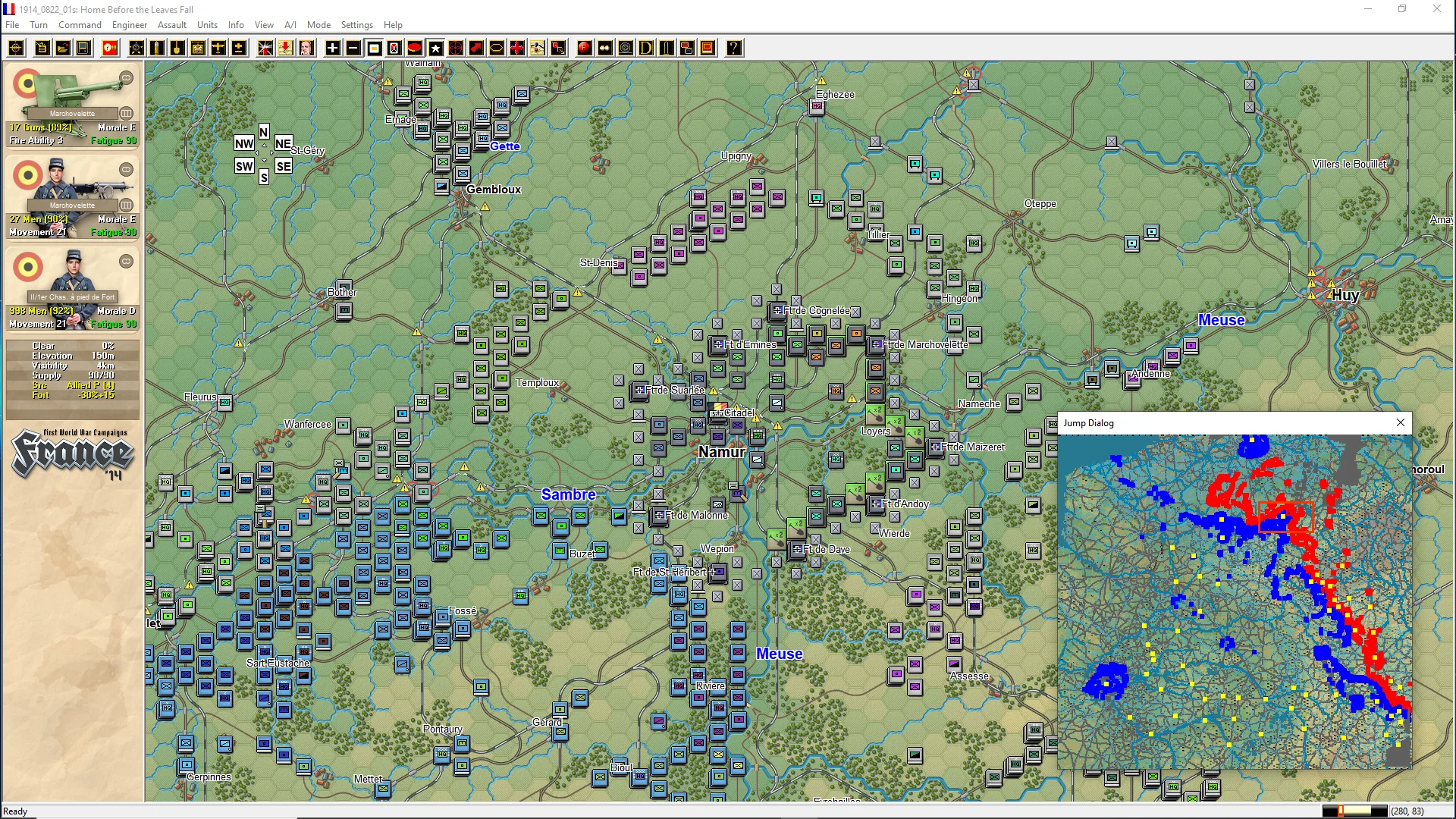Open the Command menu
This screenshot has width=1456, height=819.
(80, 25)
